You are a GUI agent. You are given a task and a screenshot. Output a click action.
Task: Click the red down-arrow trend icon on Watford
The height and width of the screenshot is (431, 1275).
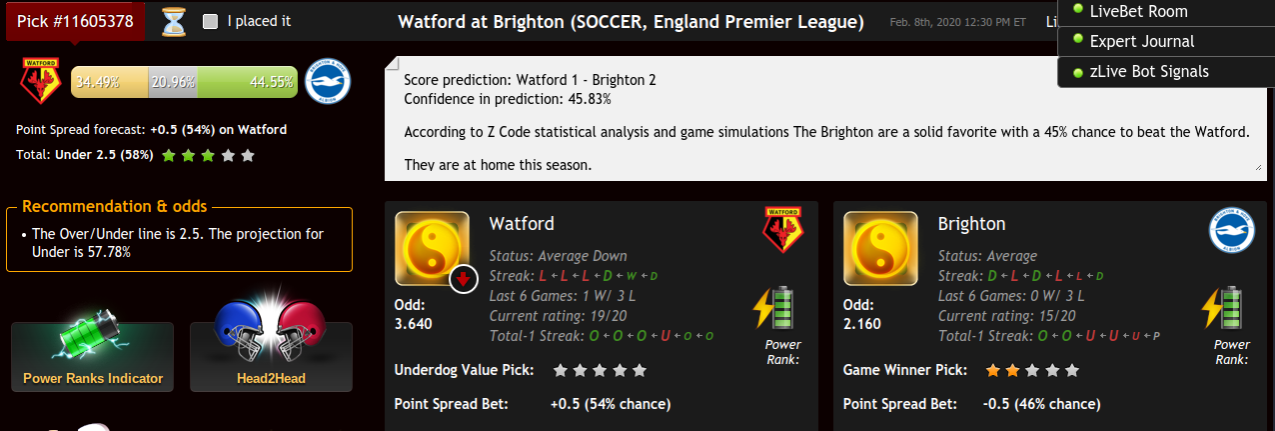point(463,279)
